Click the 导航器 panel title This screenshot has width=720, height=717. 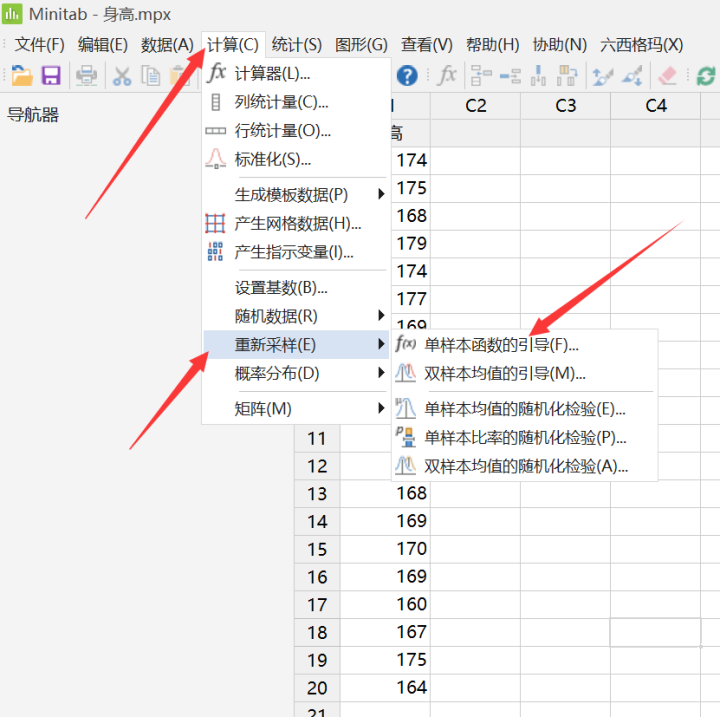33,114
